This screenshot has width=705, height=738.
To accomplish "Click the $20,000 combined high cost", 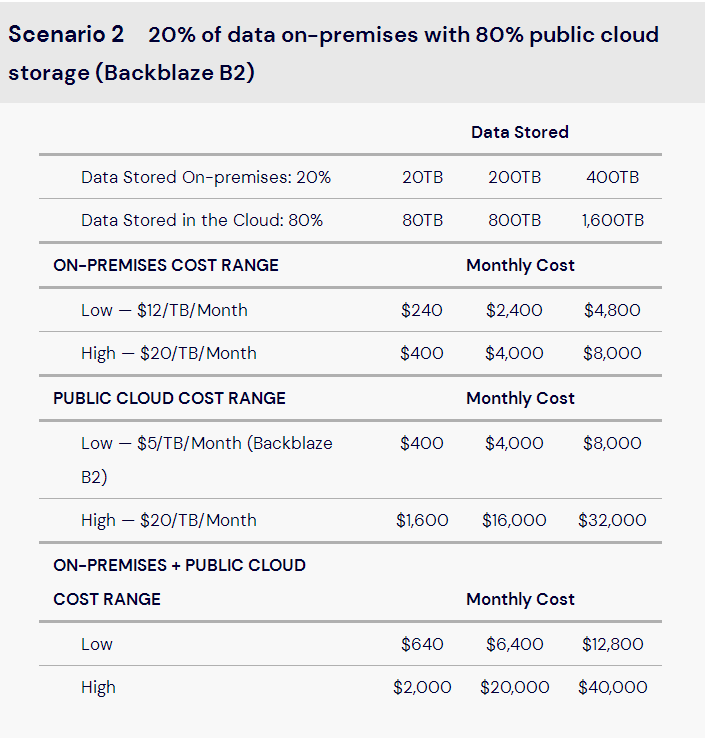I will [514, 687].
